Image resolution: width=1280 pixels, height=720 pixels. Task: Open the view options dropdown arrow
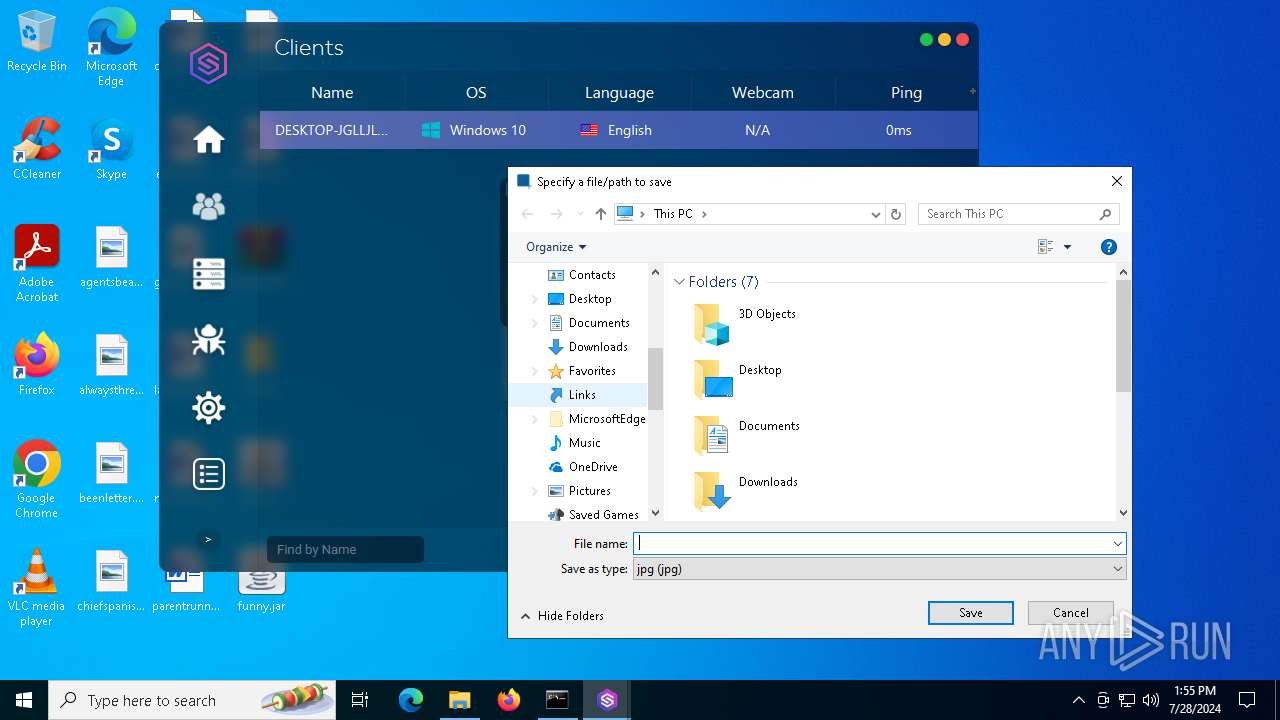[1067, 247]
